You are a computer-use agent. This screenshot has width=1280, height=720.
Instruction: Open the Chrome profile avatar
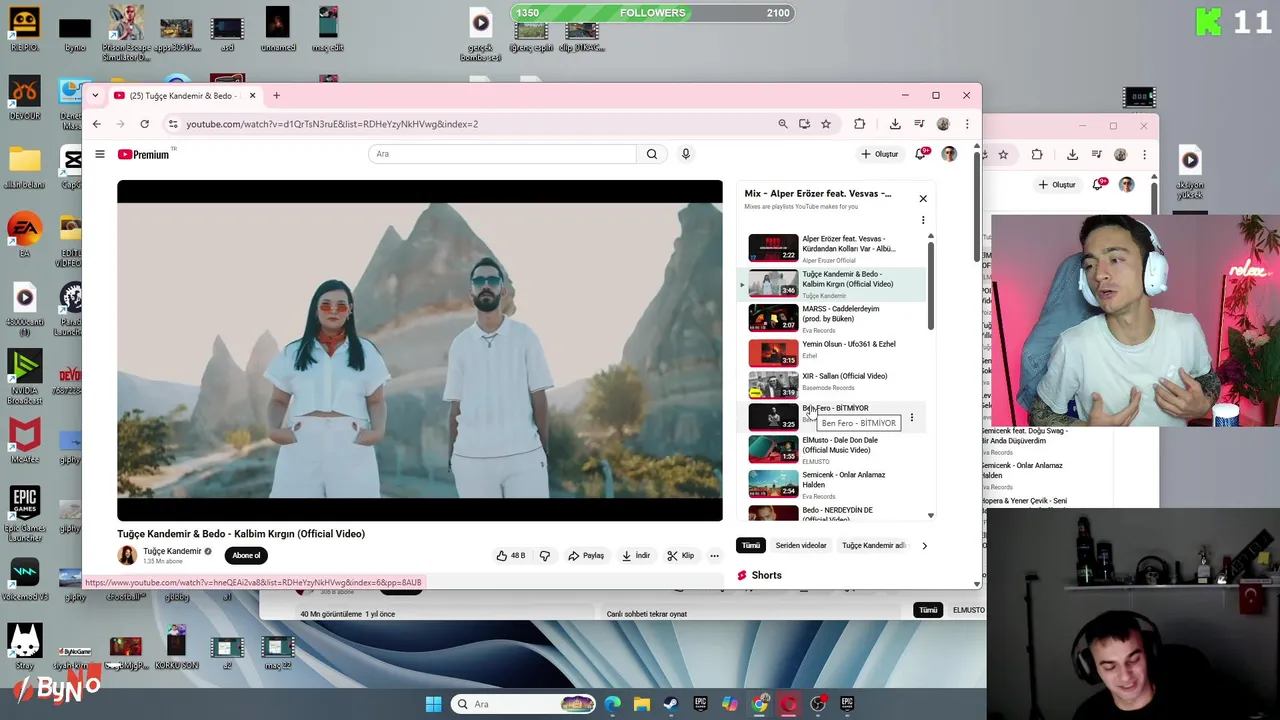coord(943,124)
